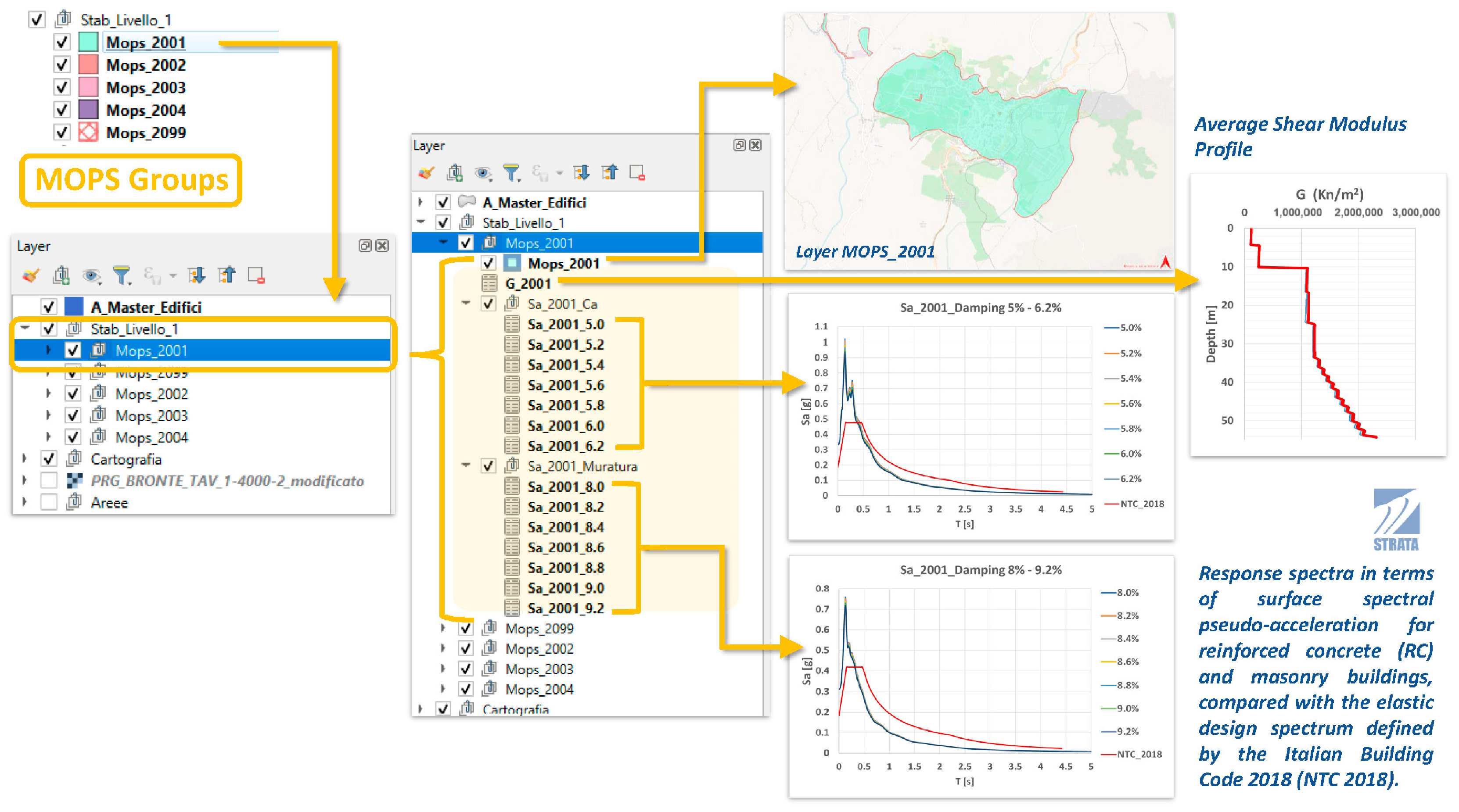Click the purple Mops_2004 color swatch
This screenshot has height=812, width=1459.
88,110
